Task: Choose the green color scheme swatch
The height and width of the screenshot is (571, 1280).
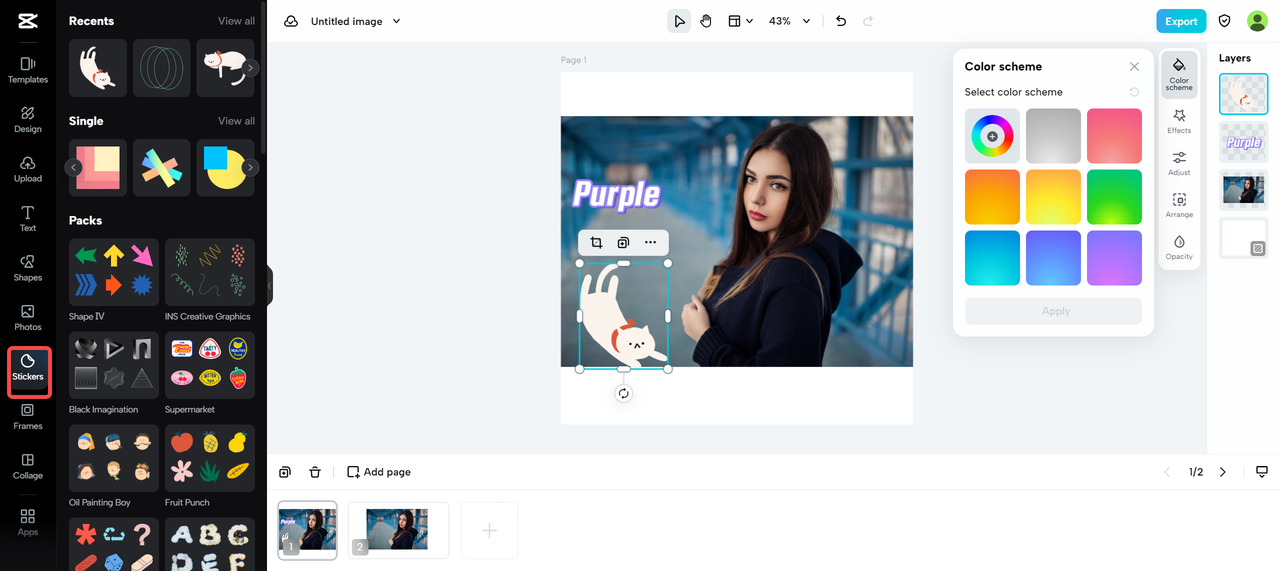Action: click(x=1114, y=197)
